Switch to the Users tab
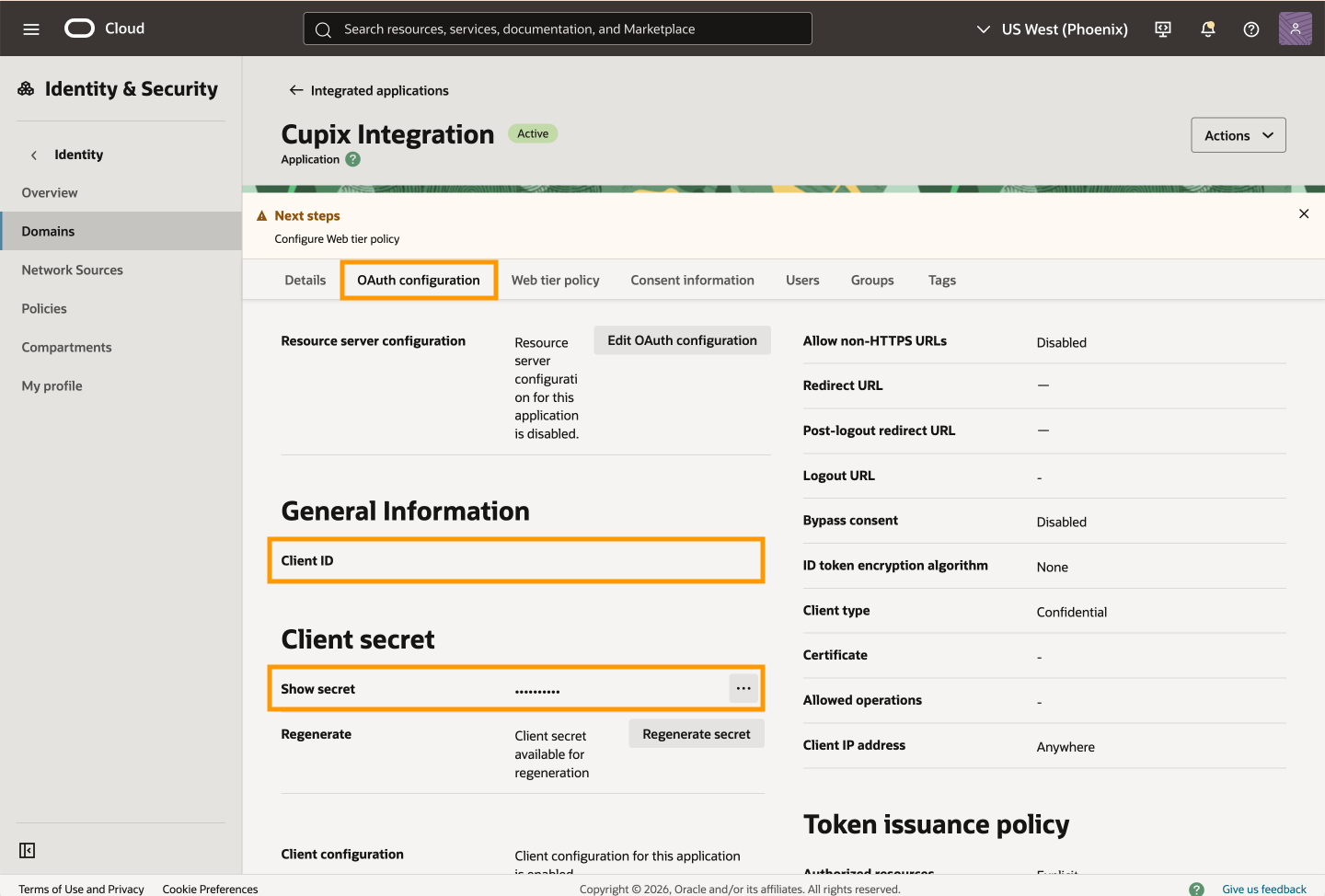 pos(802,280)
